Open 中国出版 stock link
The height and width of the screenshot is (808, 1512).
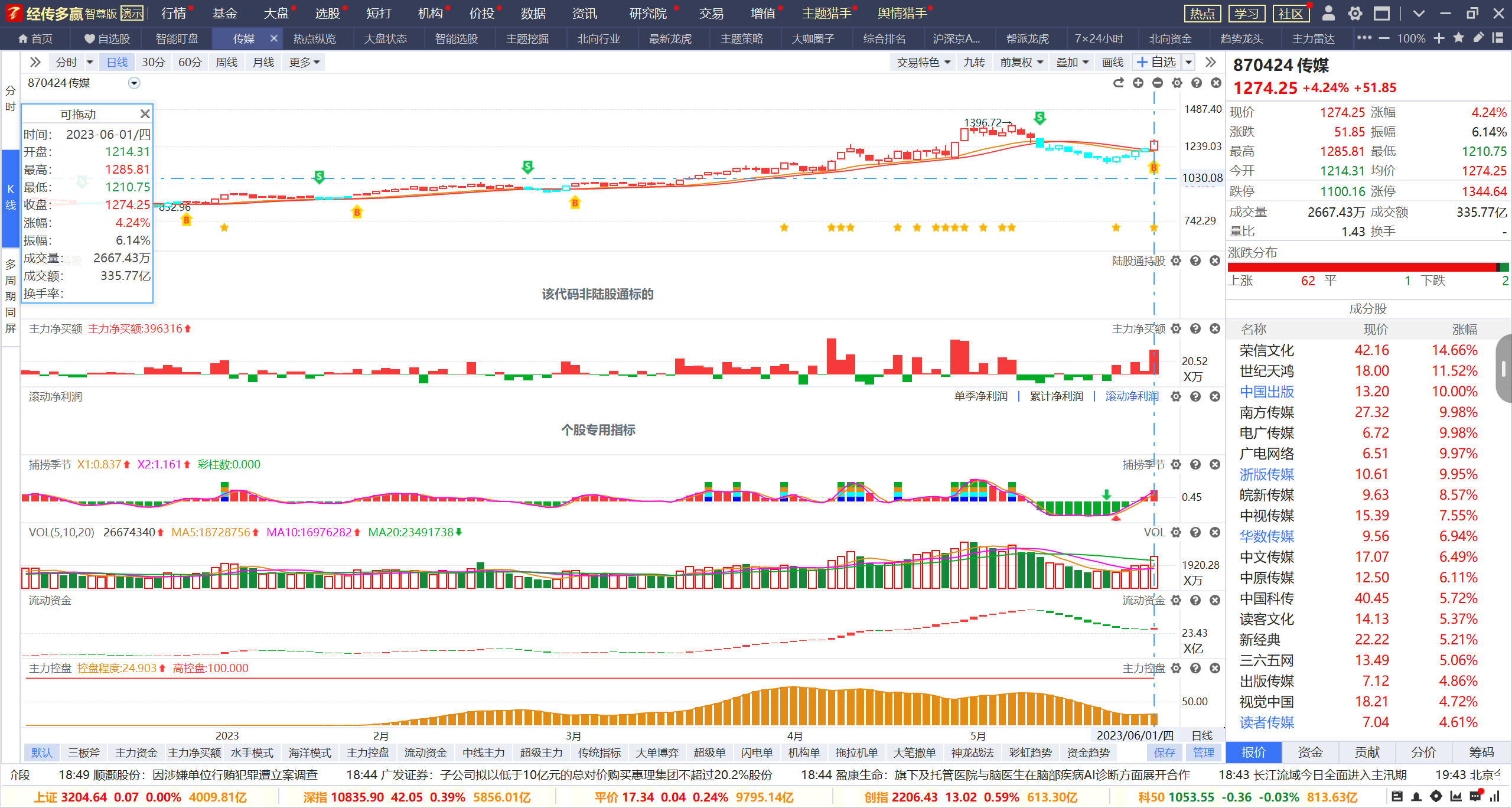(x=1266, y=392)
